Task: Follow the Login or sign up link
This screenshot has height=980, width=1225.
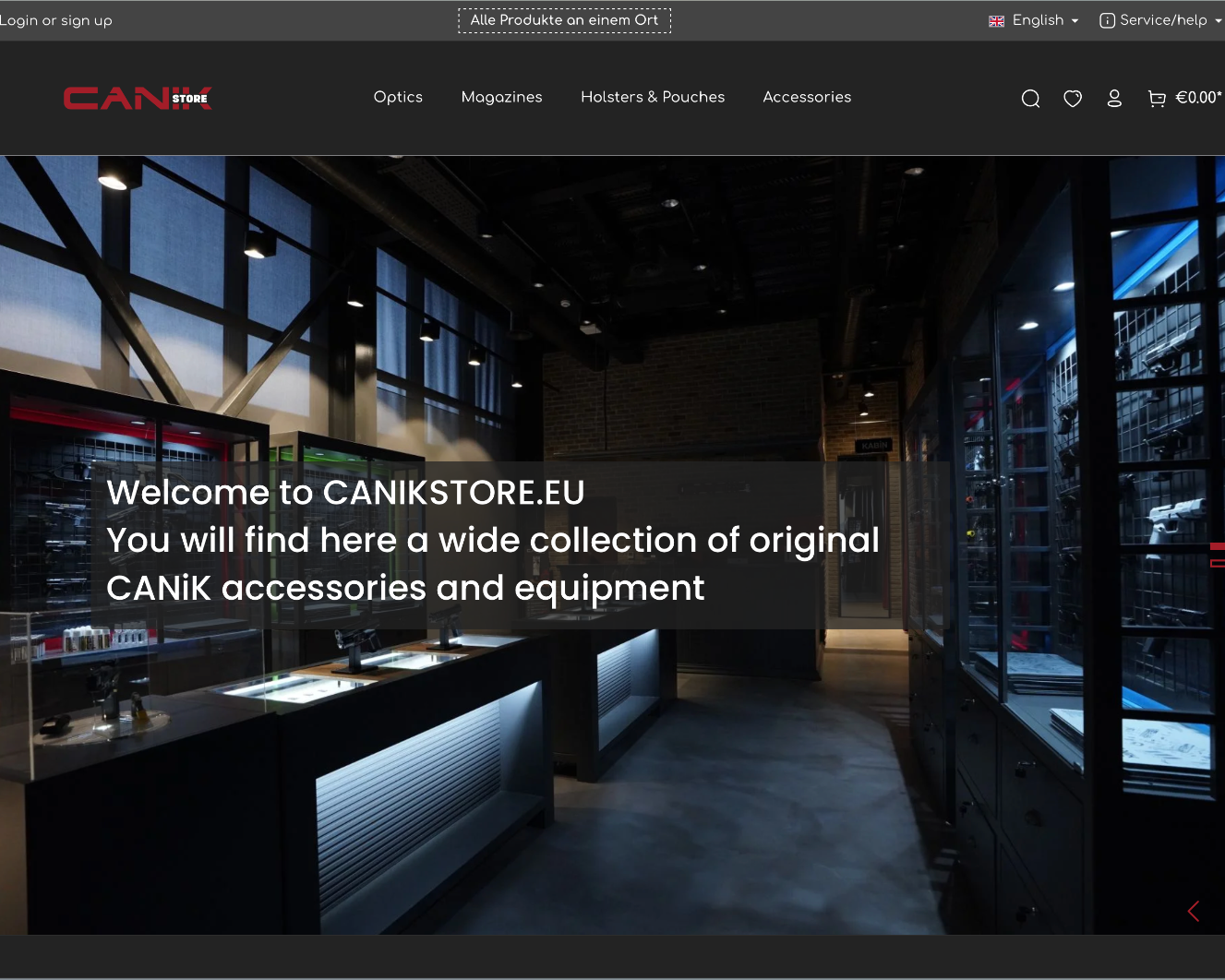Action: (x=56, y=20)
